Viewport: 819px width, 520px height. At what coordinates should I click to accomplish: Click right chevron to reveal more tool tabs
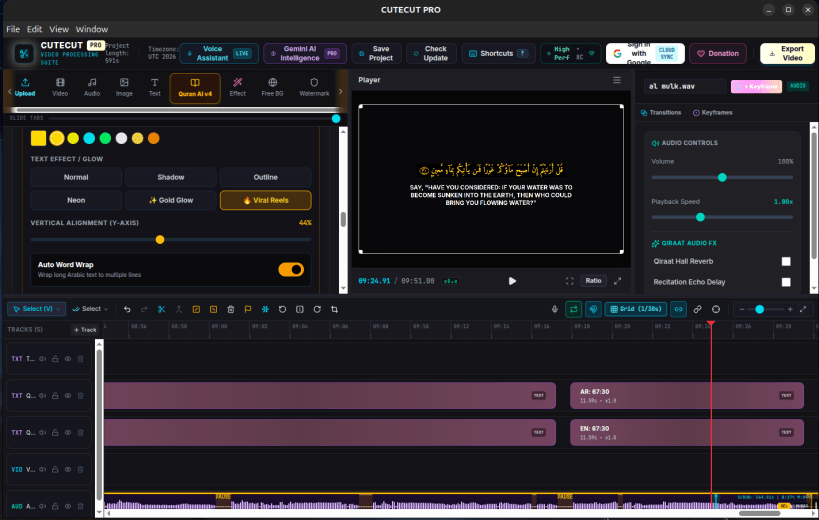point(341,91)
